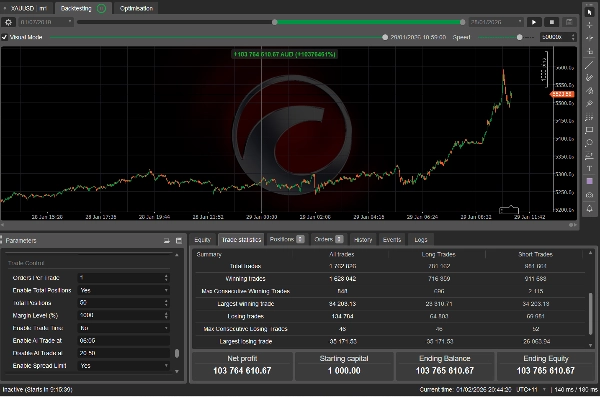Open the History tab
The image size is (600, 397).
[363, 240]
